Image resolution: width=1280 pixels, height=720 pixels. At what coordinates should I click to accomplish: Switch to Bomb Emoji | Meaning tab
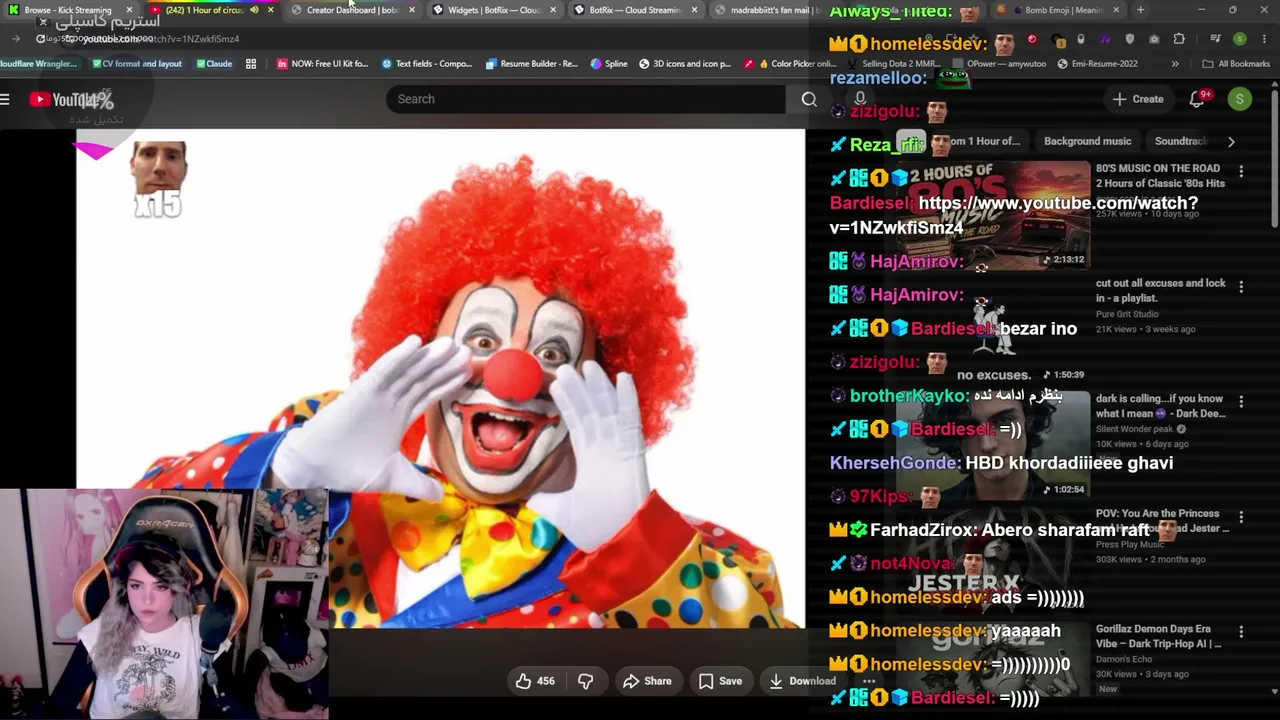1059,10
